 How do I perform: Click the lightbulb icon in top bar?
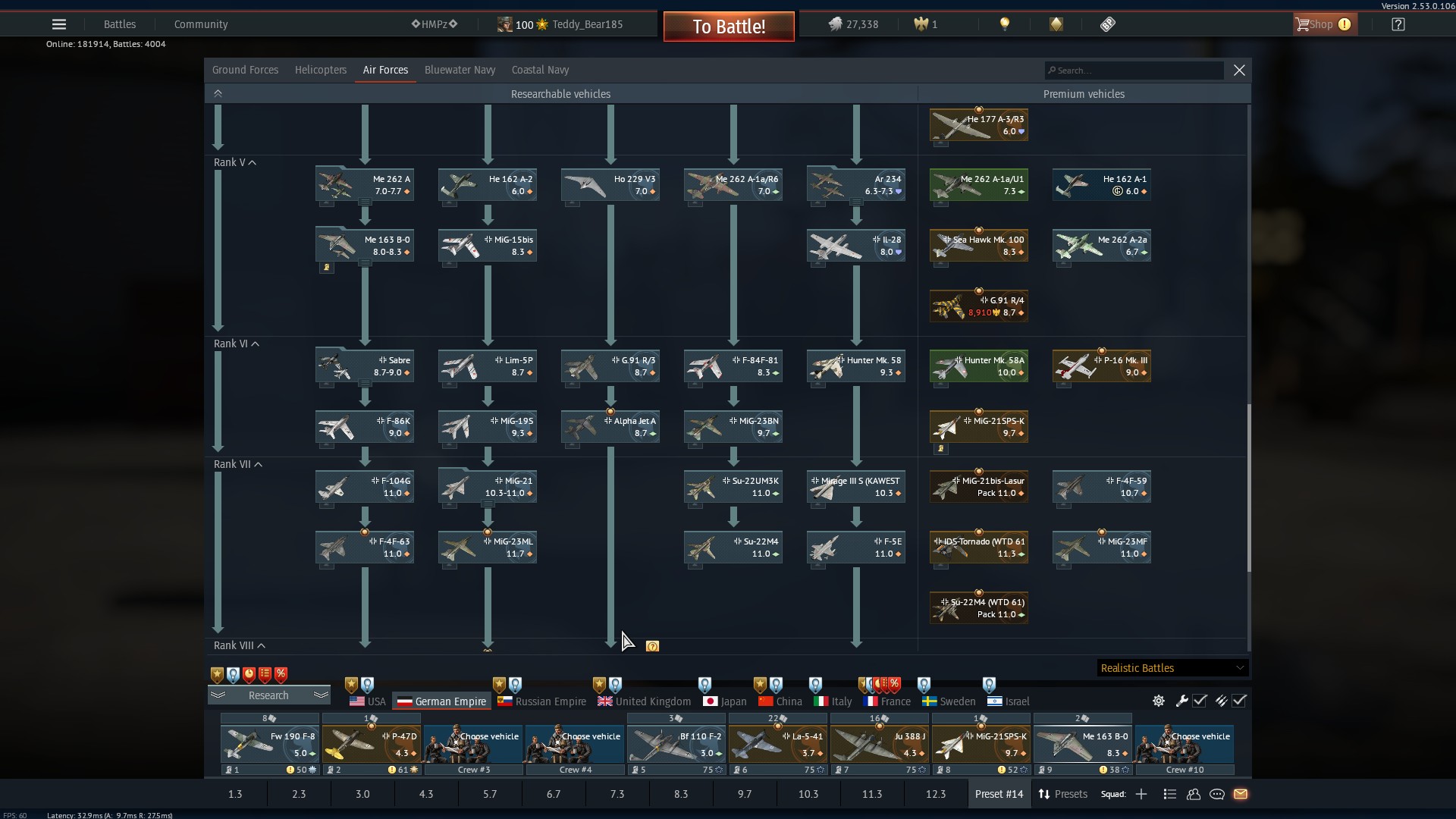click(1005, 24)
